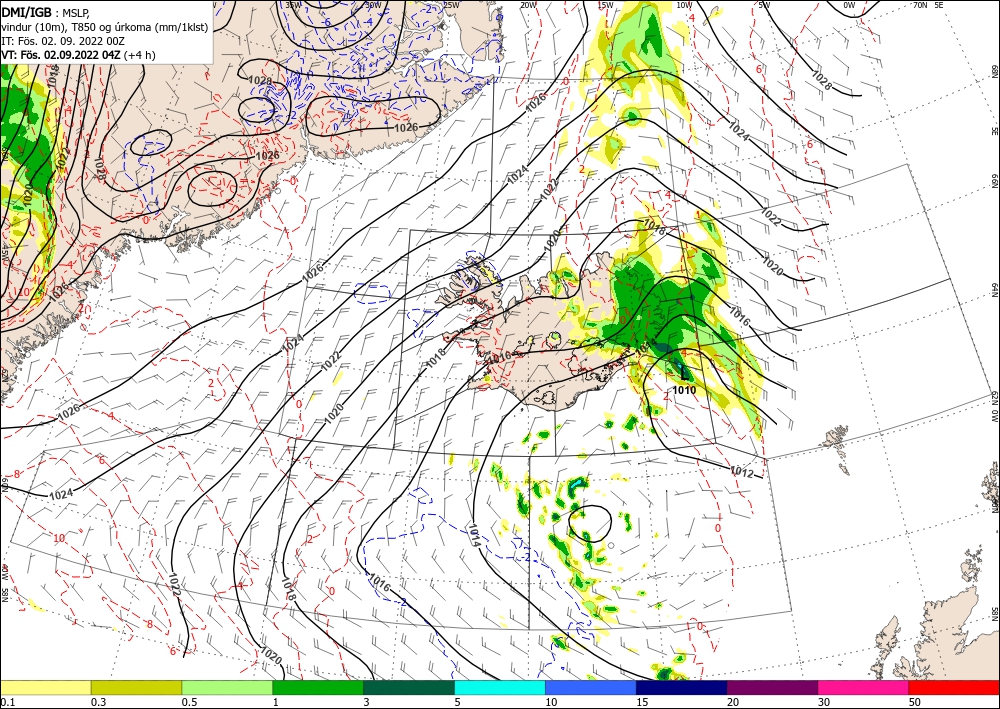The image size is (1000, 709).
Task: Pick the blue 10–15 legend band
Action: [591, 687]
